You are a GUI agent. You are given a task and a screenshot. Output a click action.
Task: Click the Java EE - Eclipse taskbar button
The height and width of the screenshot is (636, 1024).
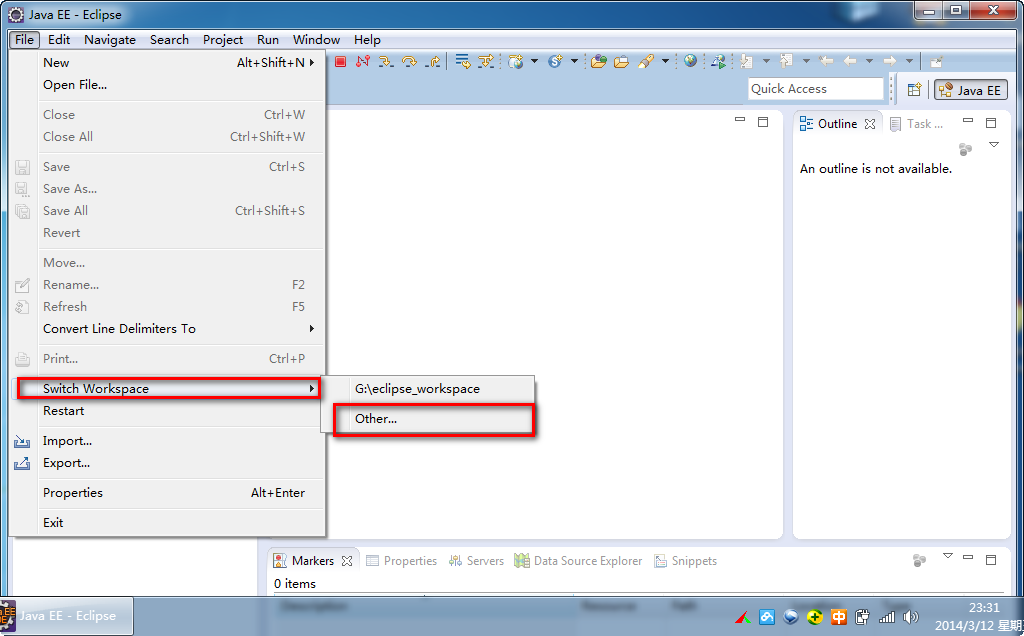coord(67,616)
